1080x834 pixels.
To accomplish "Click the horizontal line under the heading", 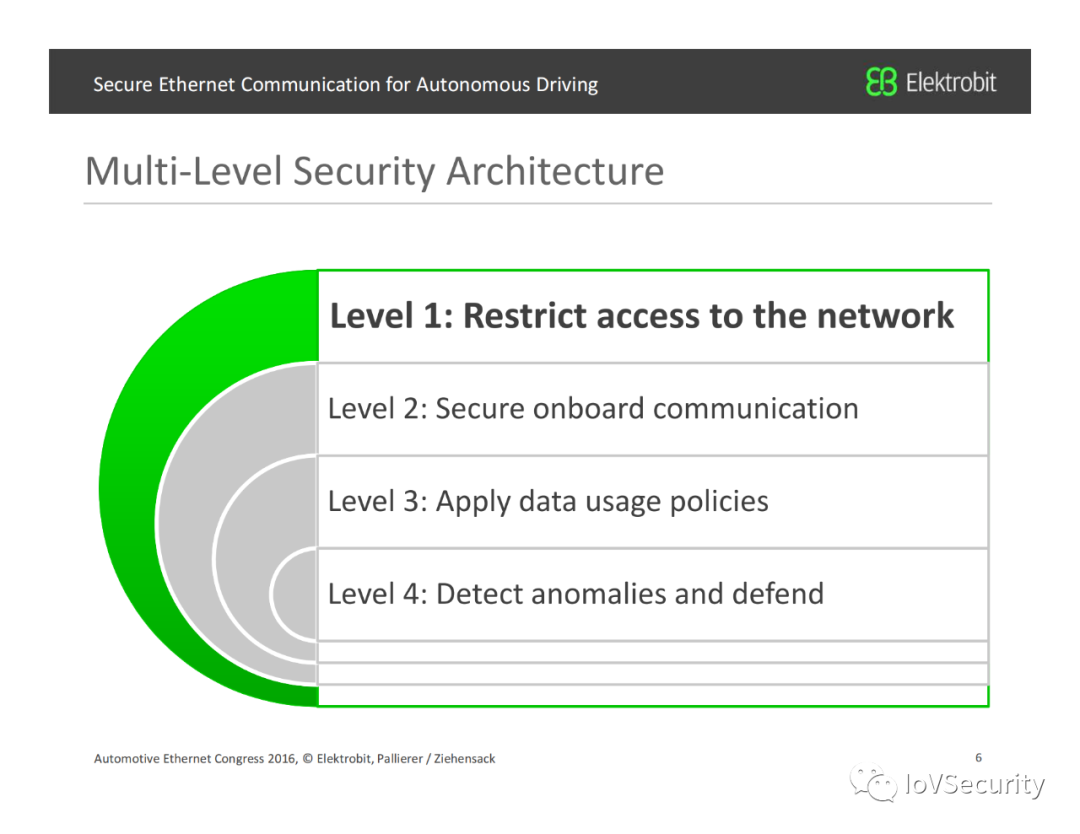I will click(538, 203).
